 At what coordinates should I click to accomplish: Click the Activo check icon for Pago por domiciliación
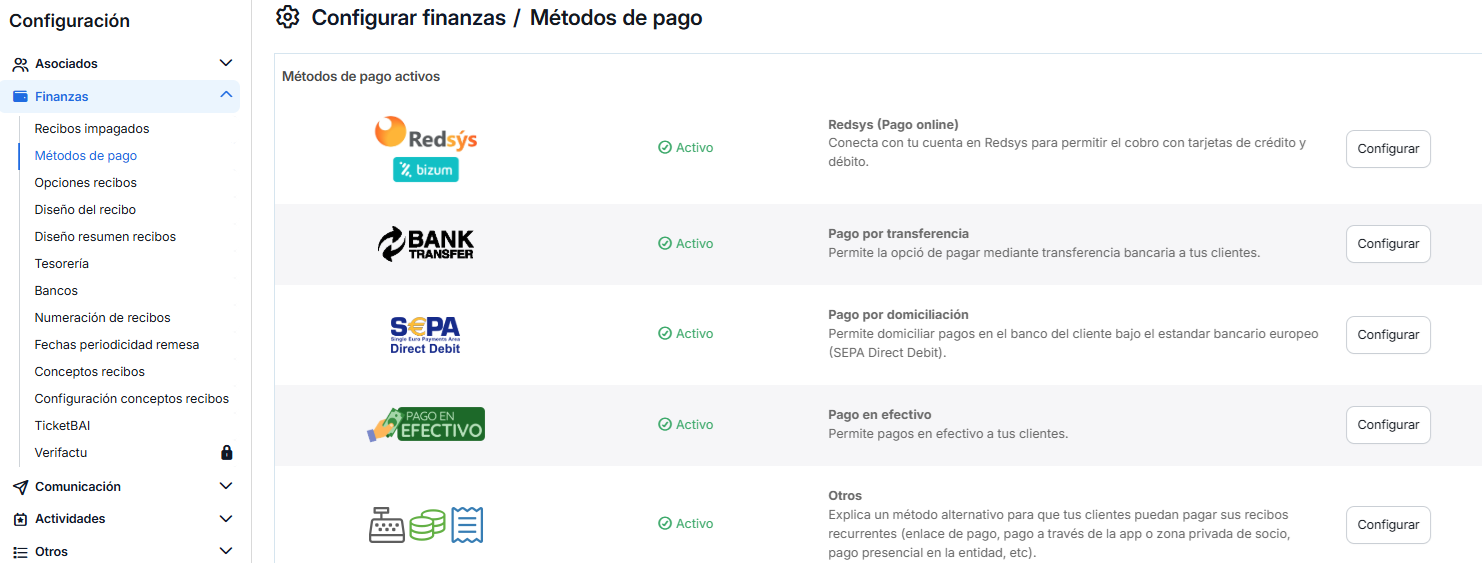click(x=665, y=334)
